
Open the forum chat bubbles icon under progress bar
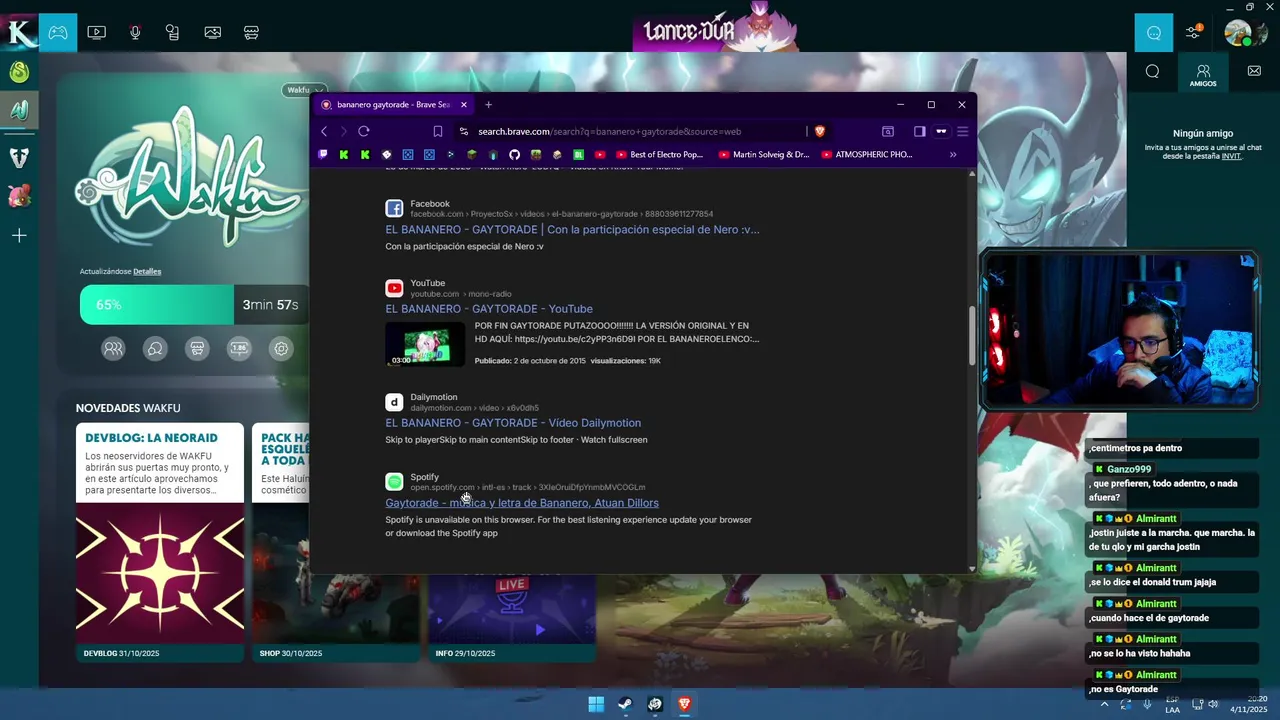click(x=155, y=349)
